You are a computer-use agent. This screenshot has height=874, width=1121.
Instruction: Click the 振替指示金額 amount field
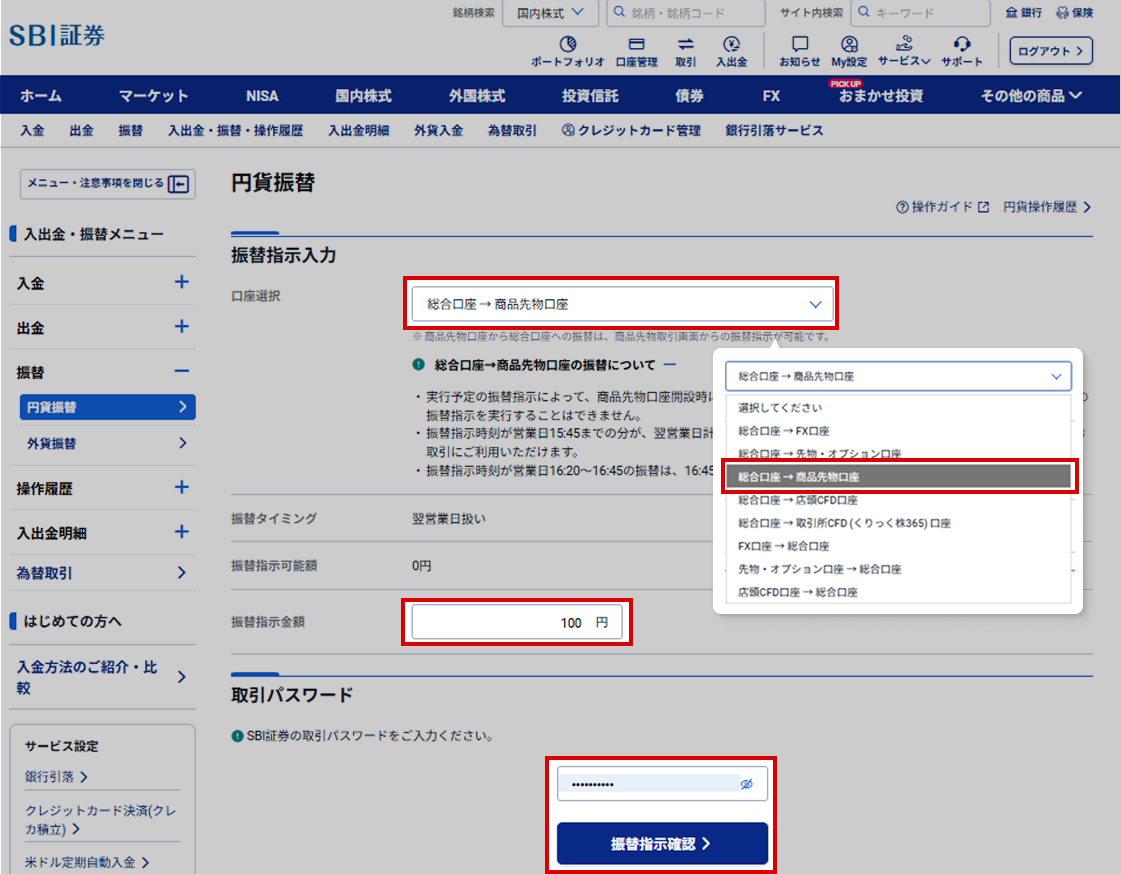tap(517, 622)
